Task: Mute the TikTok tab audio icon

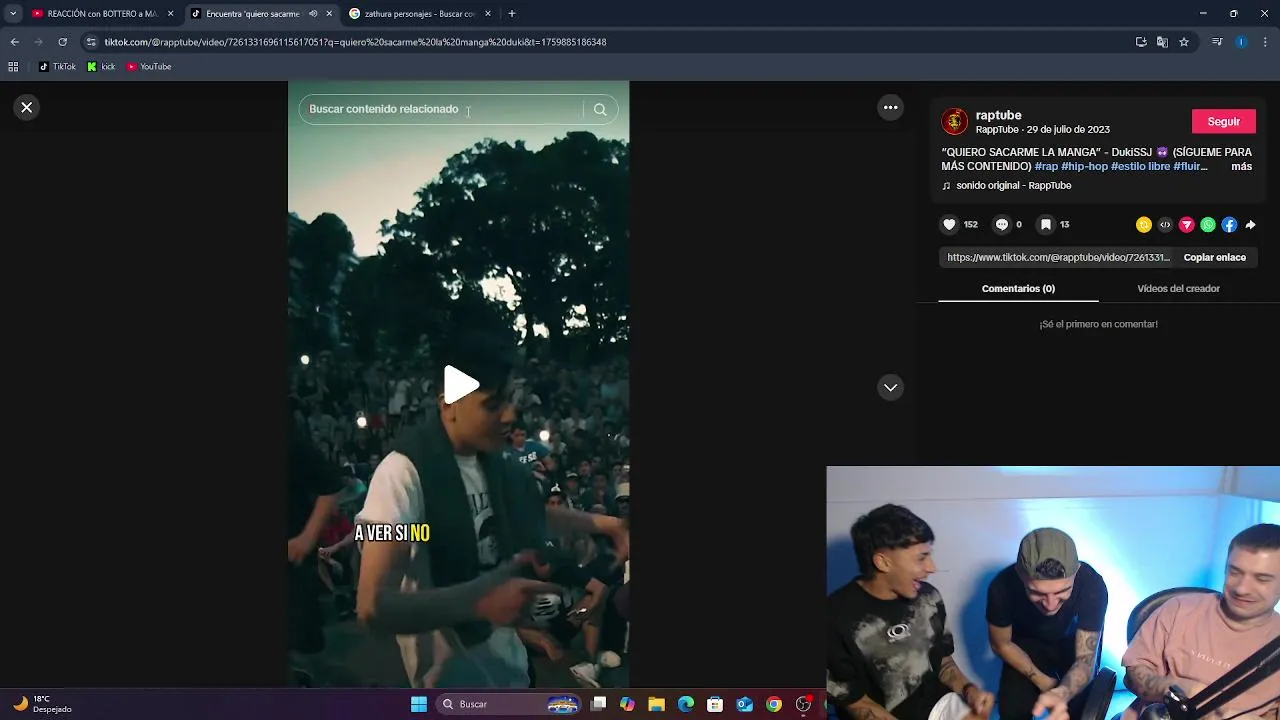Action: pyautogui.click(x=313, y=14)
